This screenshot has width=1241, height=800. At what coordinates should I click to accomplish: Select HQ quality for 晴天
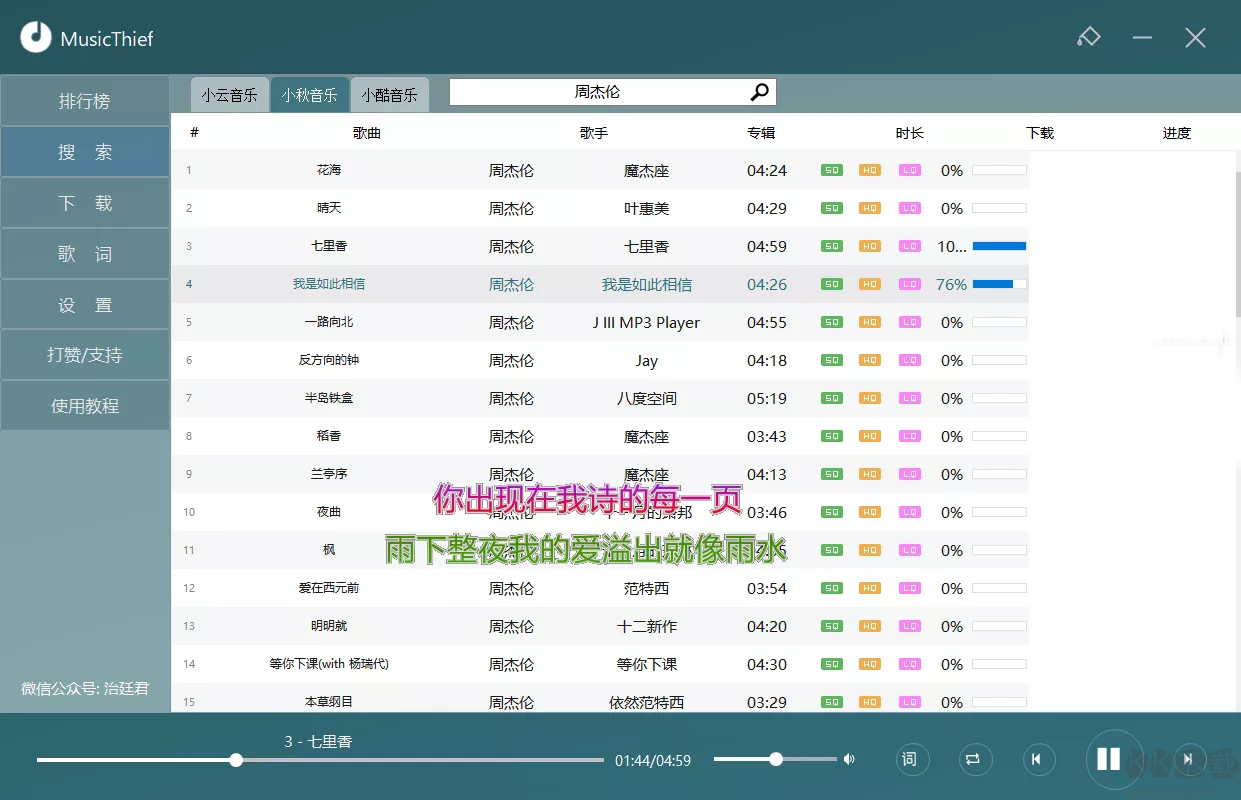tap(870, 208)
